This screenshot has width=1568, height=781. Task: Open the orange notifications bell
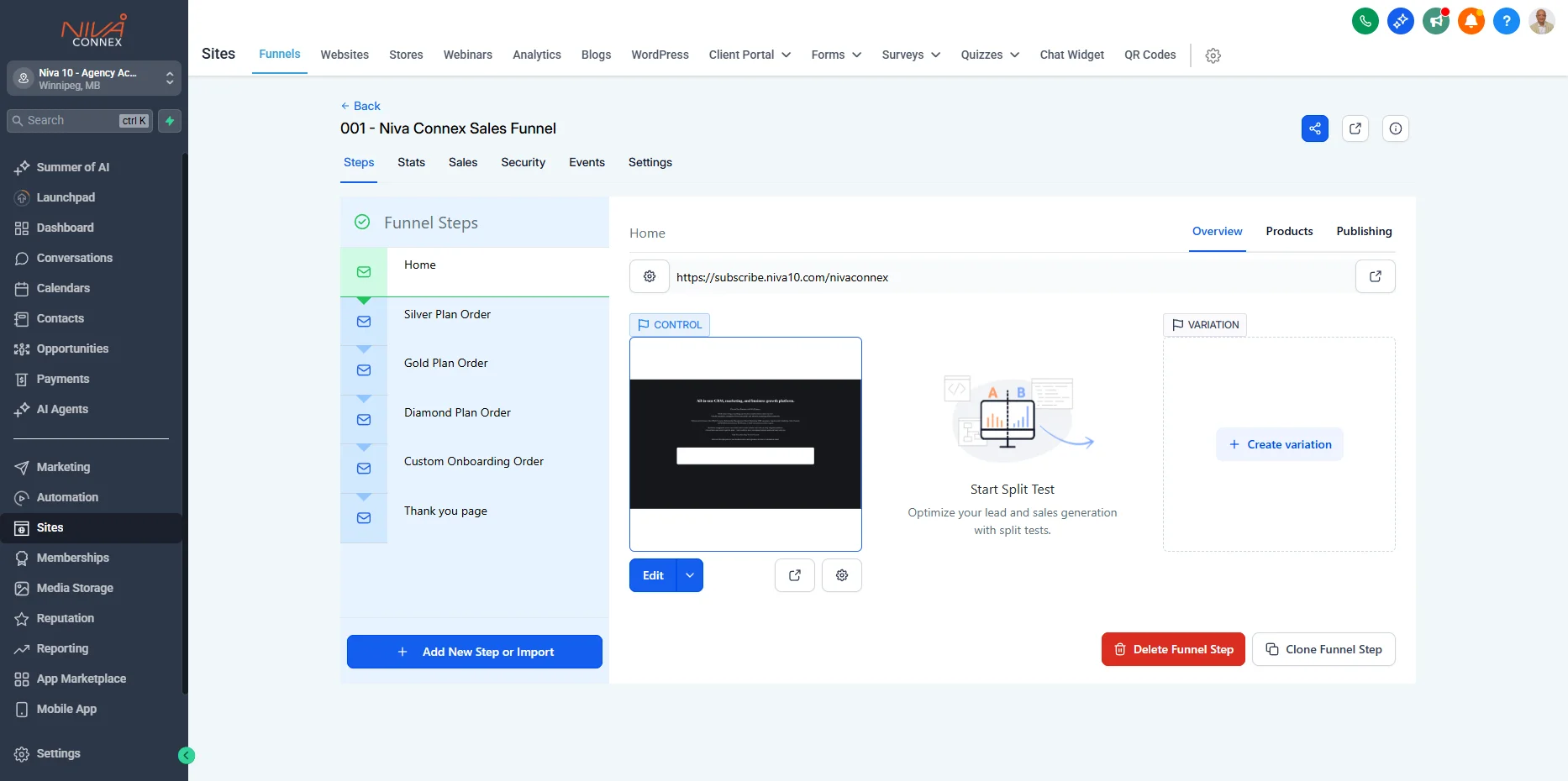[1471, 21]
